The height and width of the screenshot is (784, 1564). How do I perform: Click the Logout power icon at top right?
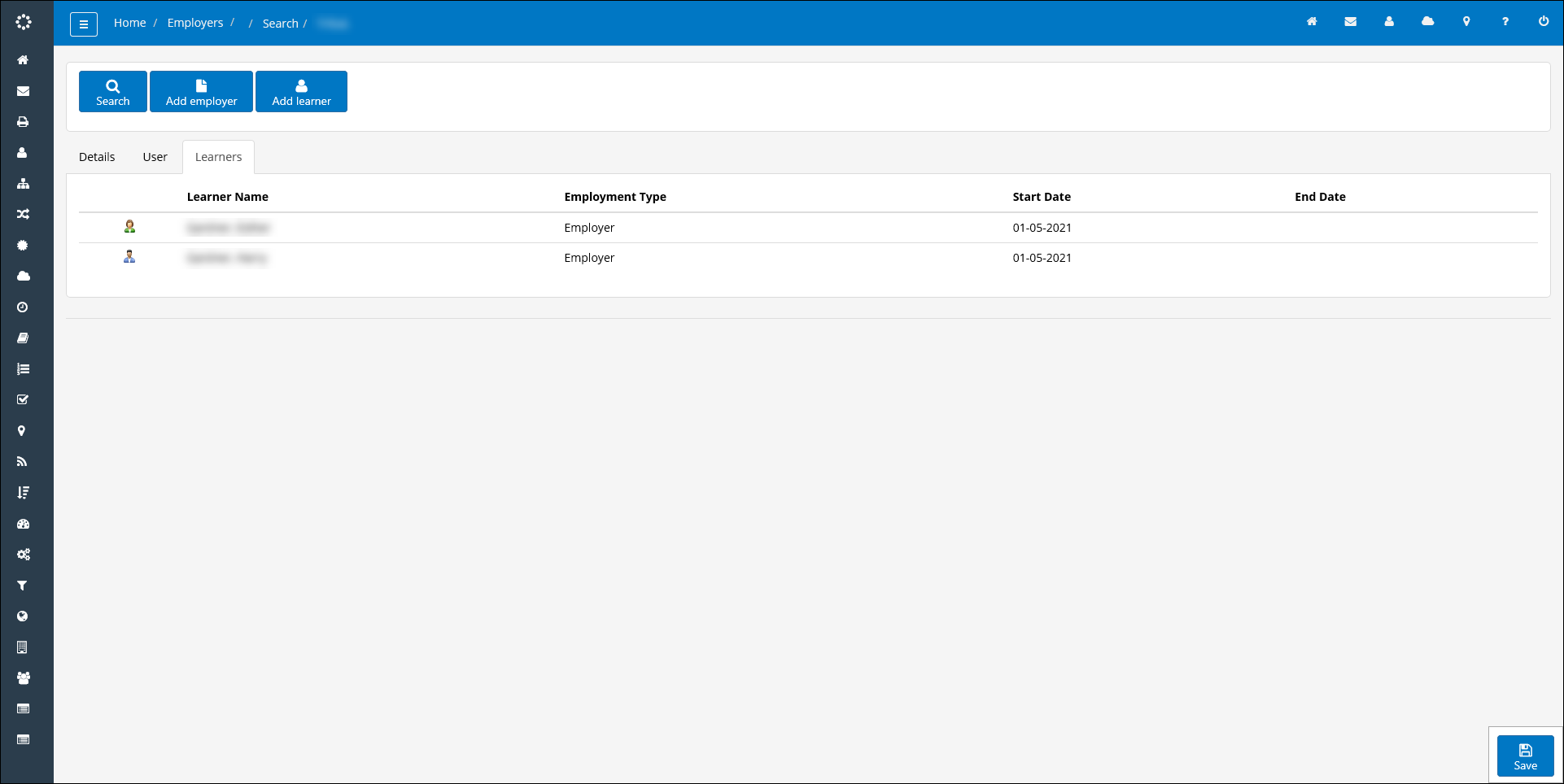coord(1544,22)
